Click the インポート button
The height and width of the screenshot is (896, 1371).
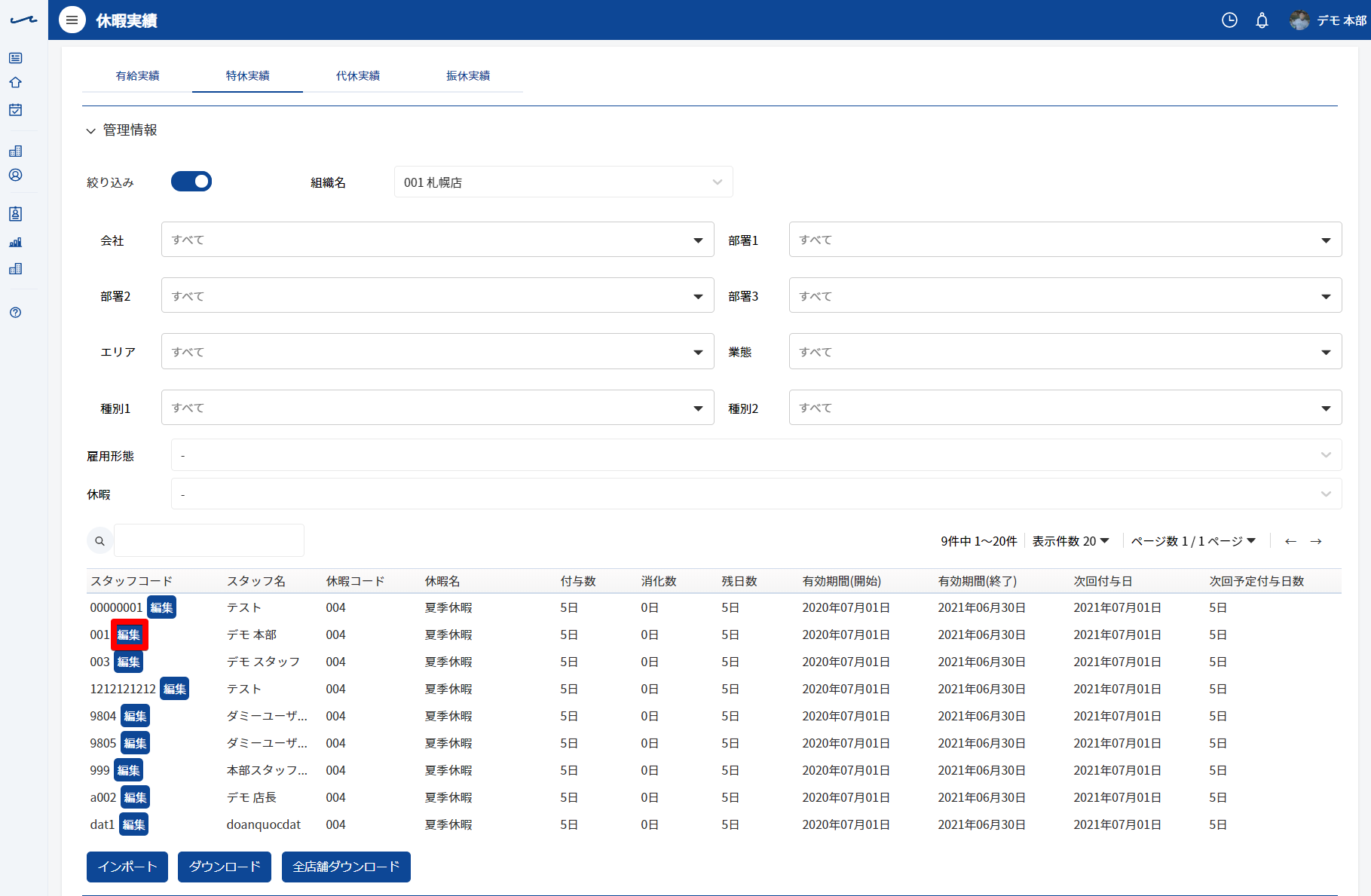click(127, 867)
